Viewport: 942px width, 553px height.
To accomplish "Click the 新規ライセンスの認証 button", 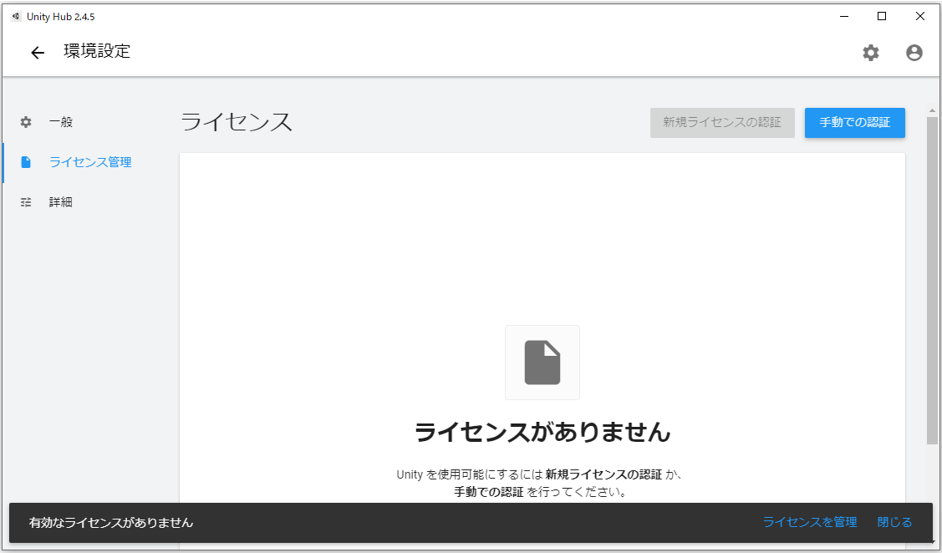I will coord(722,123).
